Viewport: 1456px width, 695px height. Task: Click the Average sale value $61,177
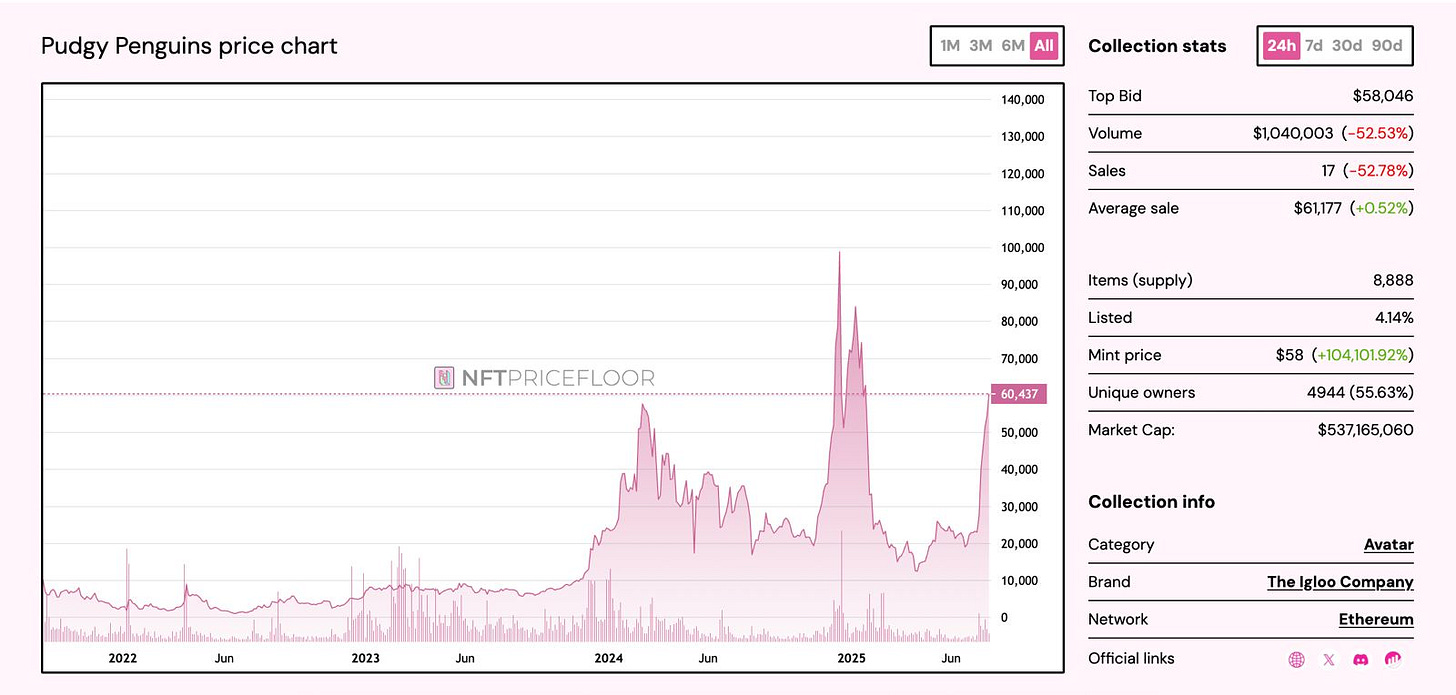[1317, 208]
